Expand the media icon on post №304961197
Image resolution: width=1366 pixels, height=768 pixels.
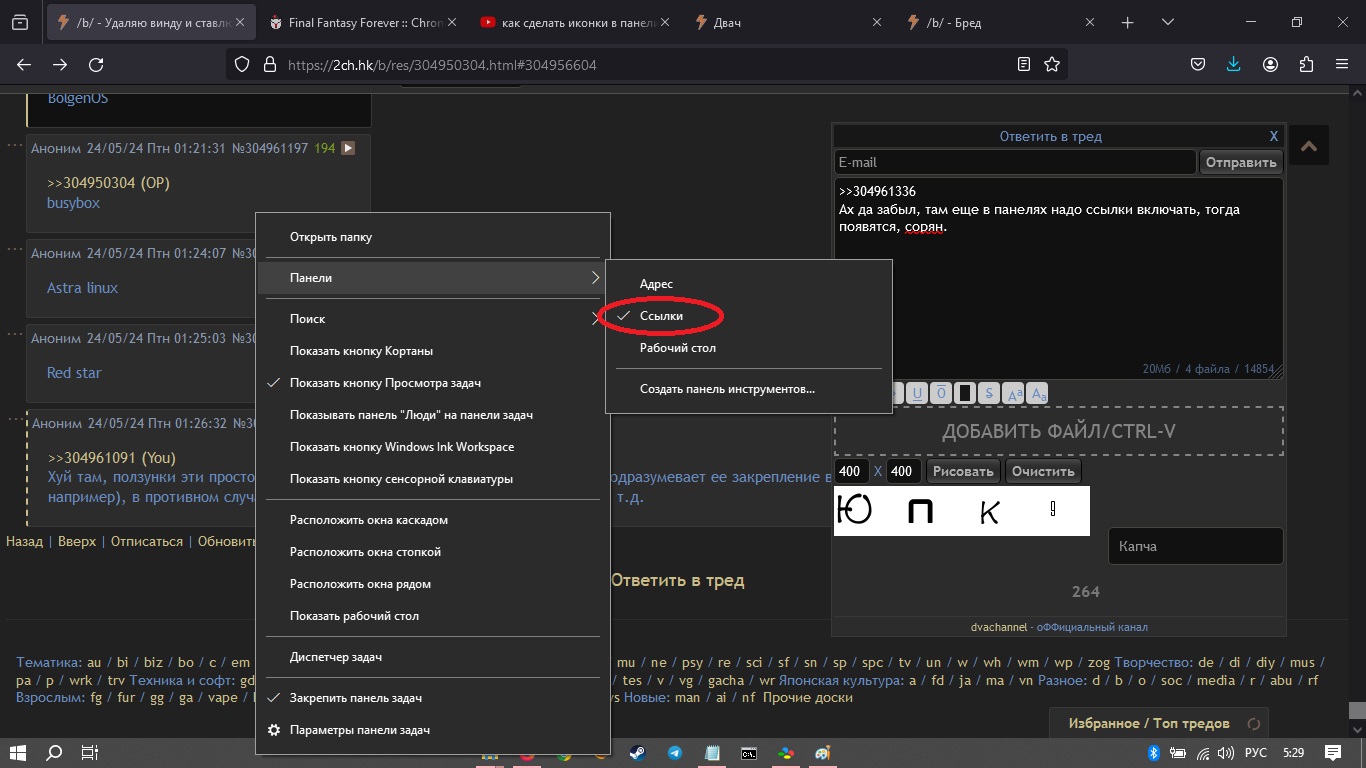348,148
